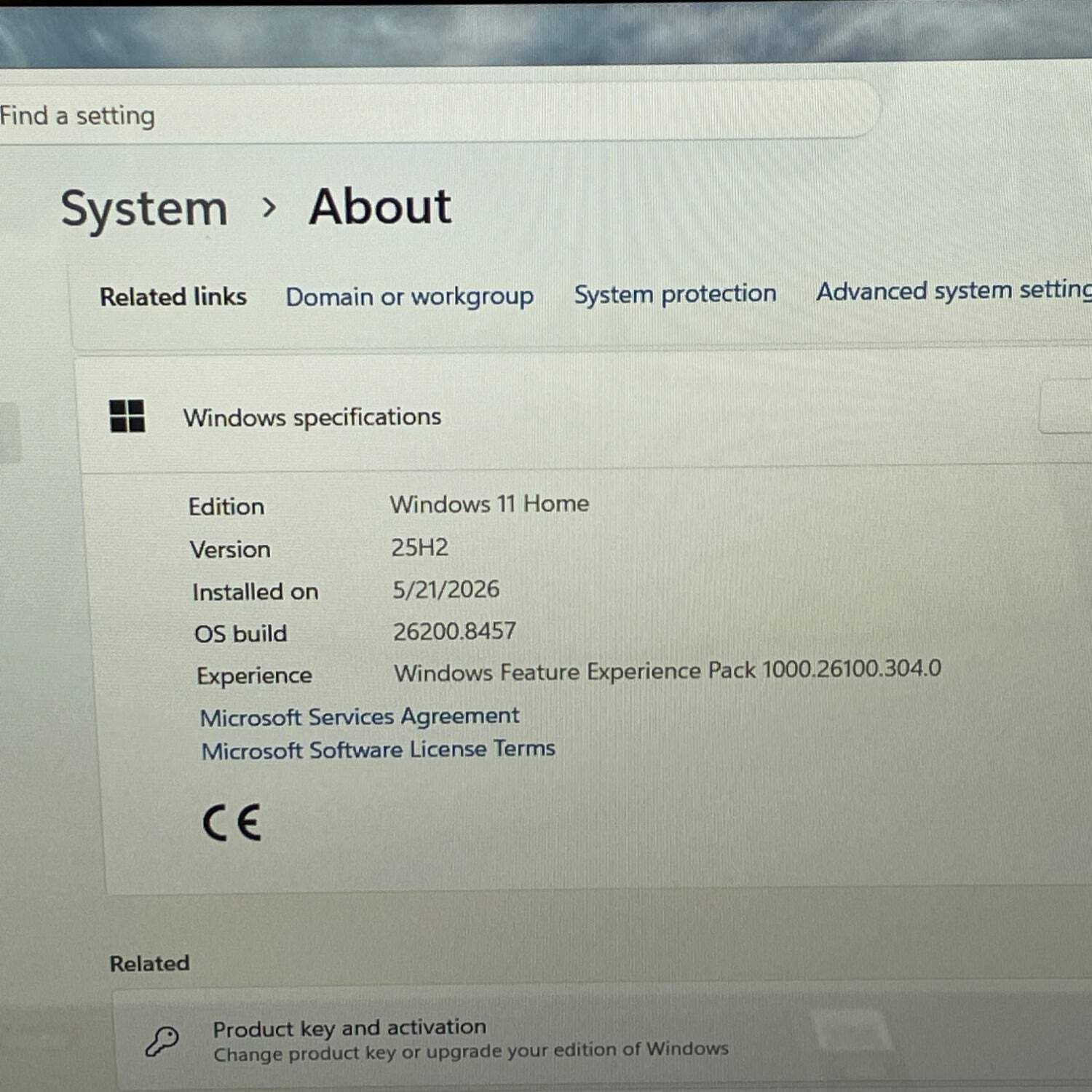
Task: Select the OS build value 26200.8457
Action: (454, 631)
